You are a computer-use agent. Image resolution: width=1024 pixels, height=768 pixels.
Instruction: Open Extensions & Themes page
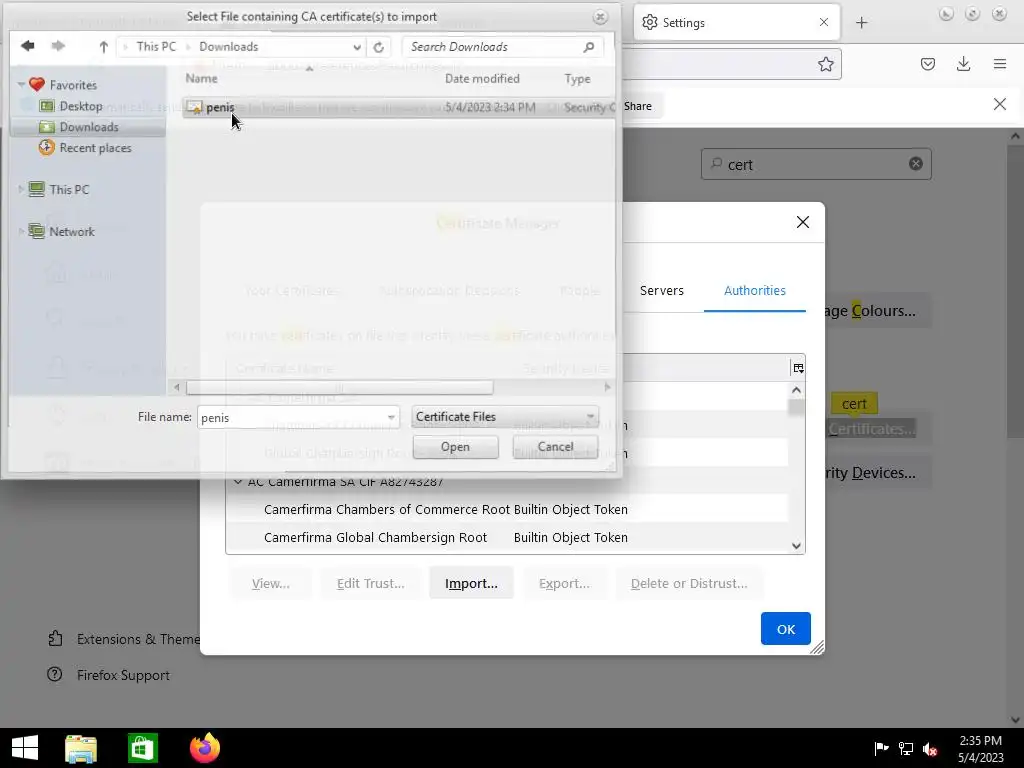[x=123, y=639]
